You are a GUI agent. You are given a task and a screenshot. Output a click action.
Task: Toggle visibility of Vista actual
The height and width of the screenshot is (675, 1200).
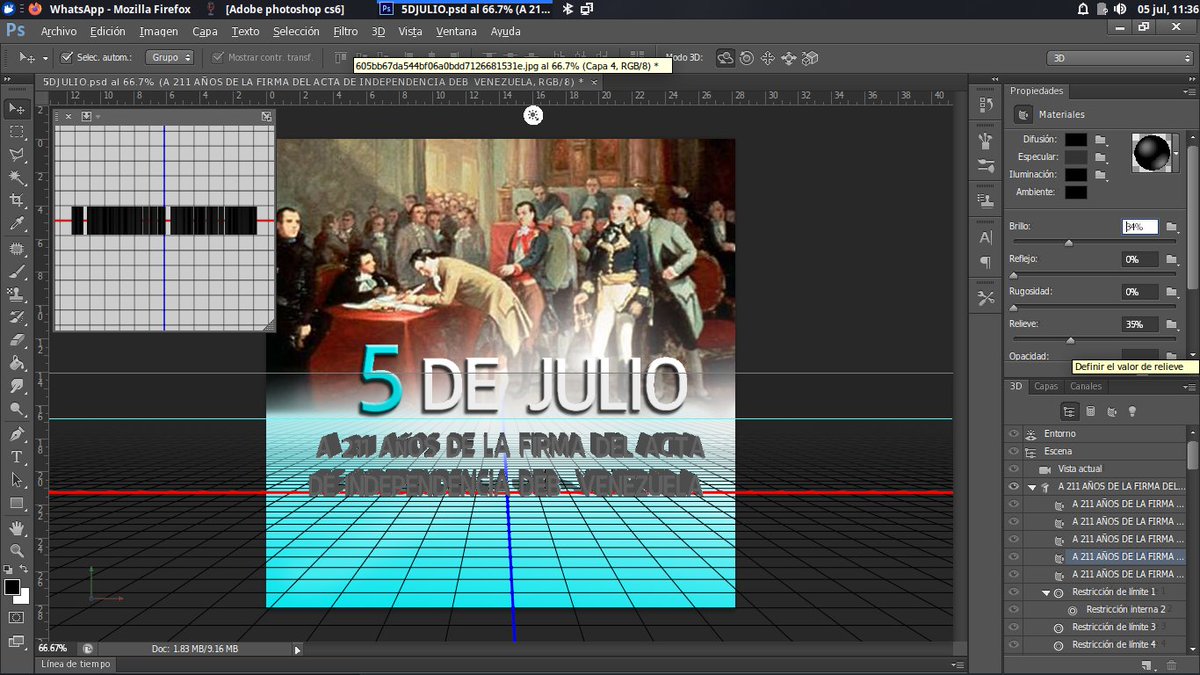coord(1014,469)
